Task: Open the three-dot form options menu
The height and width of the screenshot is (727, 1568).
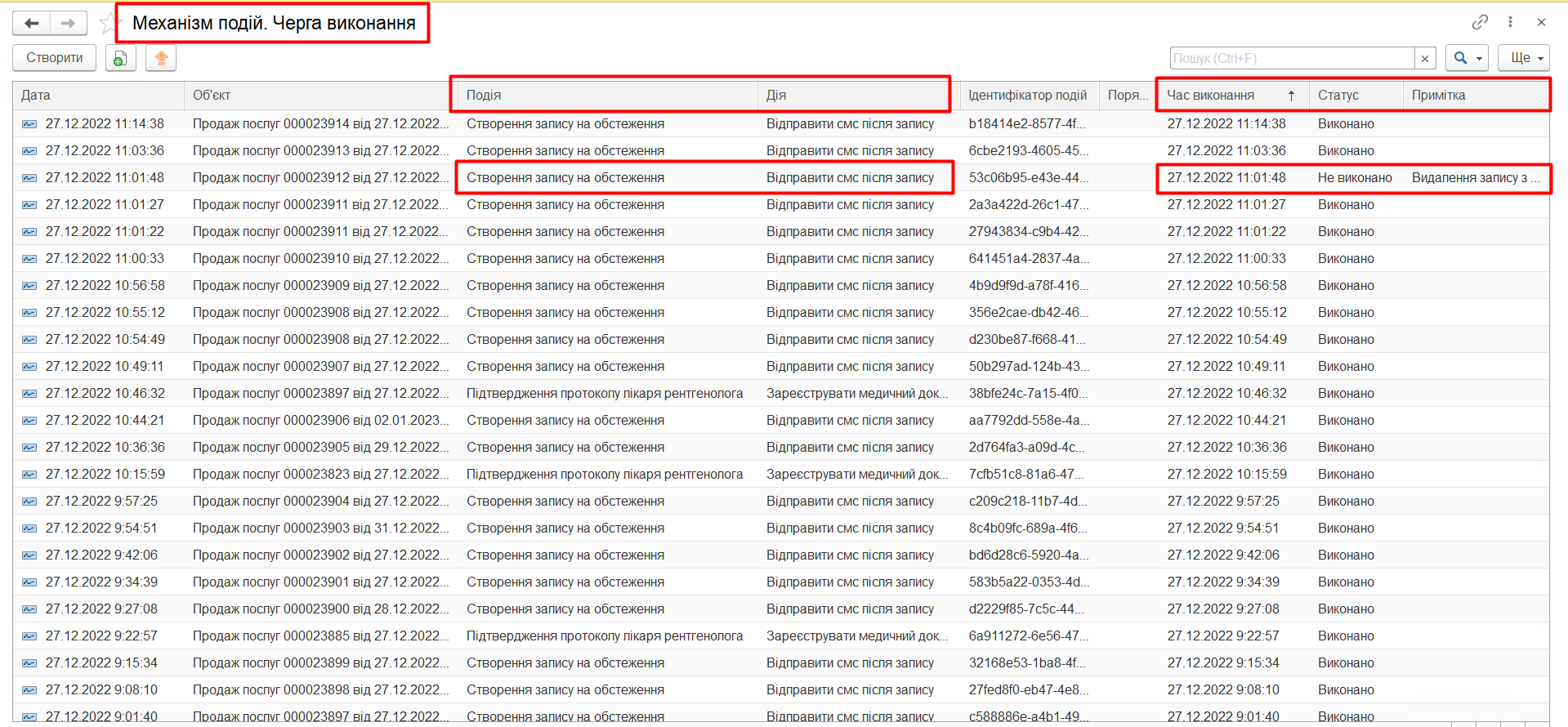Action: [x=1510, y=22]
